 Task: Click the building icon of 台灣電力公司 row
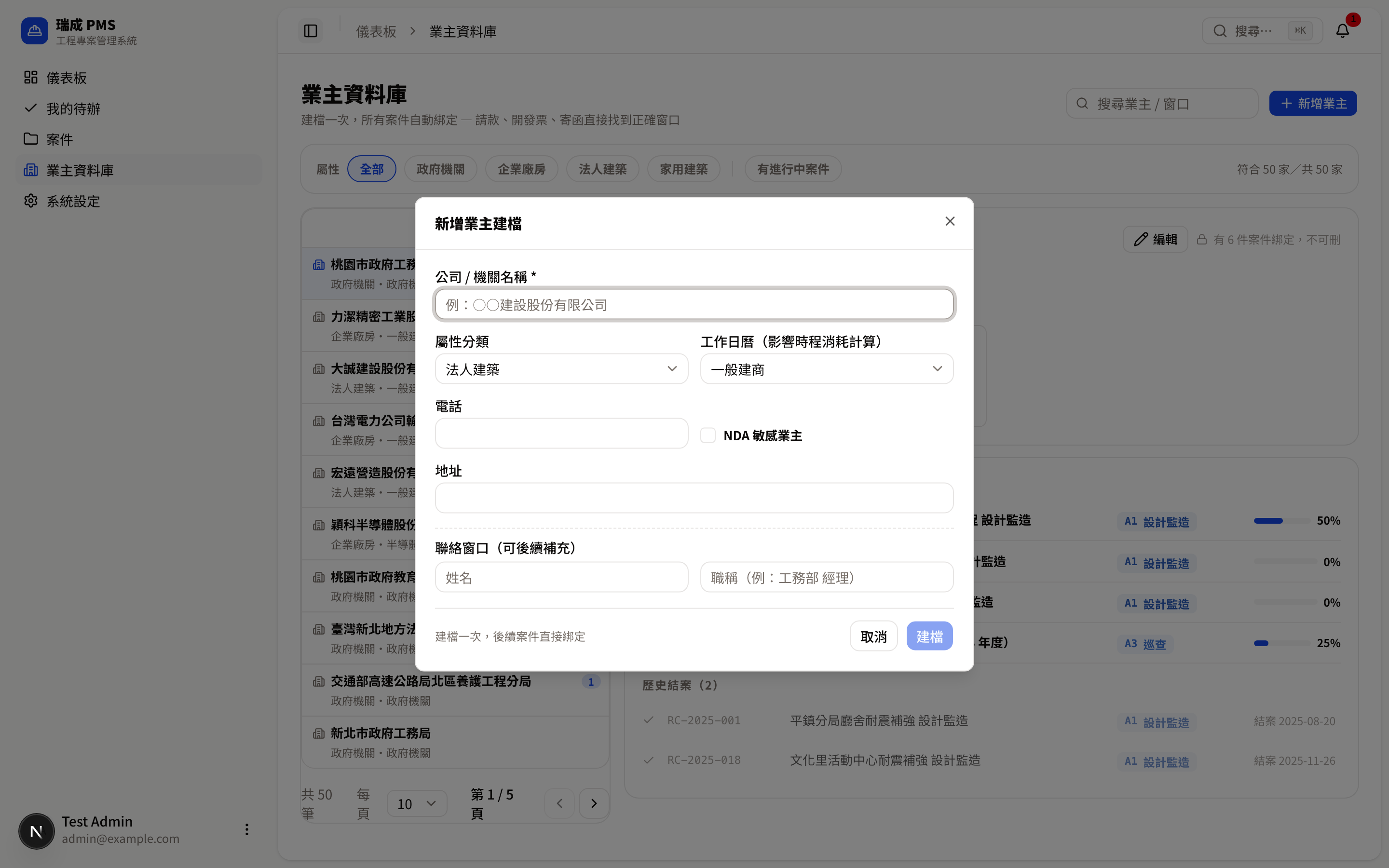pos(319,421)
